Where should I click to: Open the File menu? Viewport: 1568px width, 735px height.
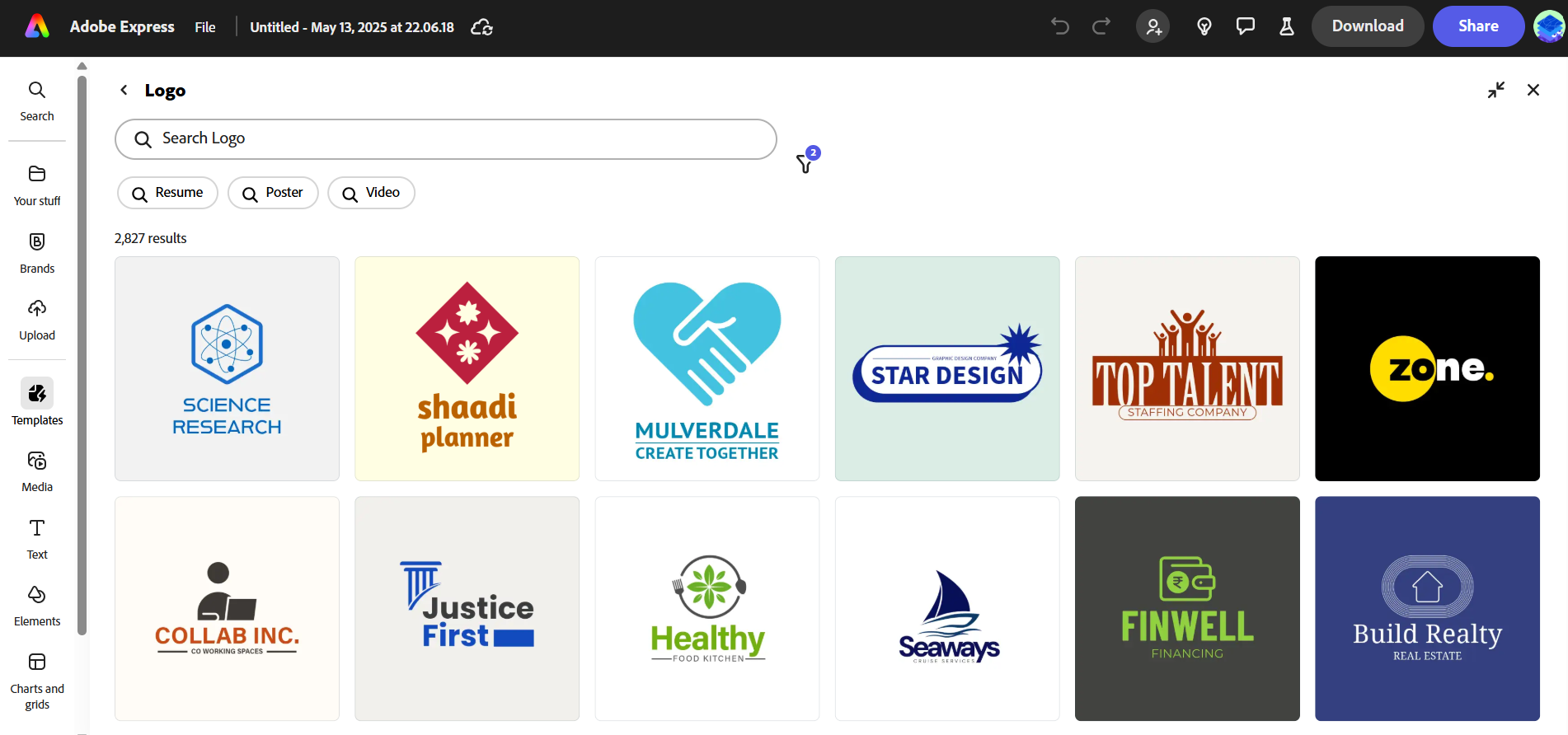click(204, 26)
